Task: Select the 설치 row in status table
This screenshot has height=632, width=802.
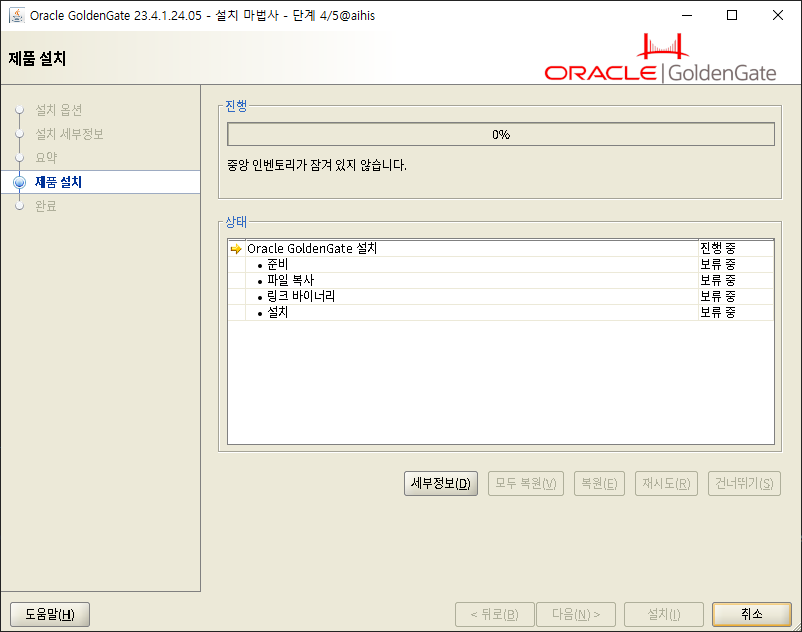Action: pos(501,312)
